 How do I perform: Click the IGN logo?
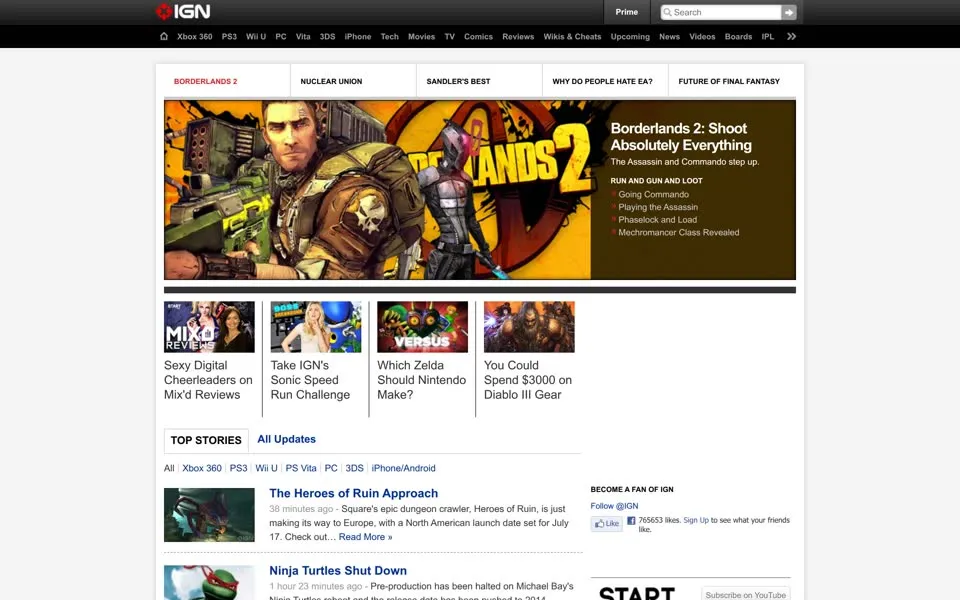tap(182, 12)
